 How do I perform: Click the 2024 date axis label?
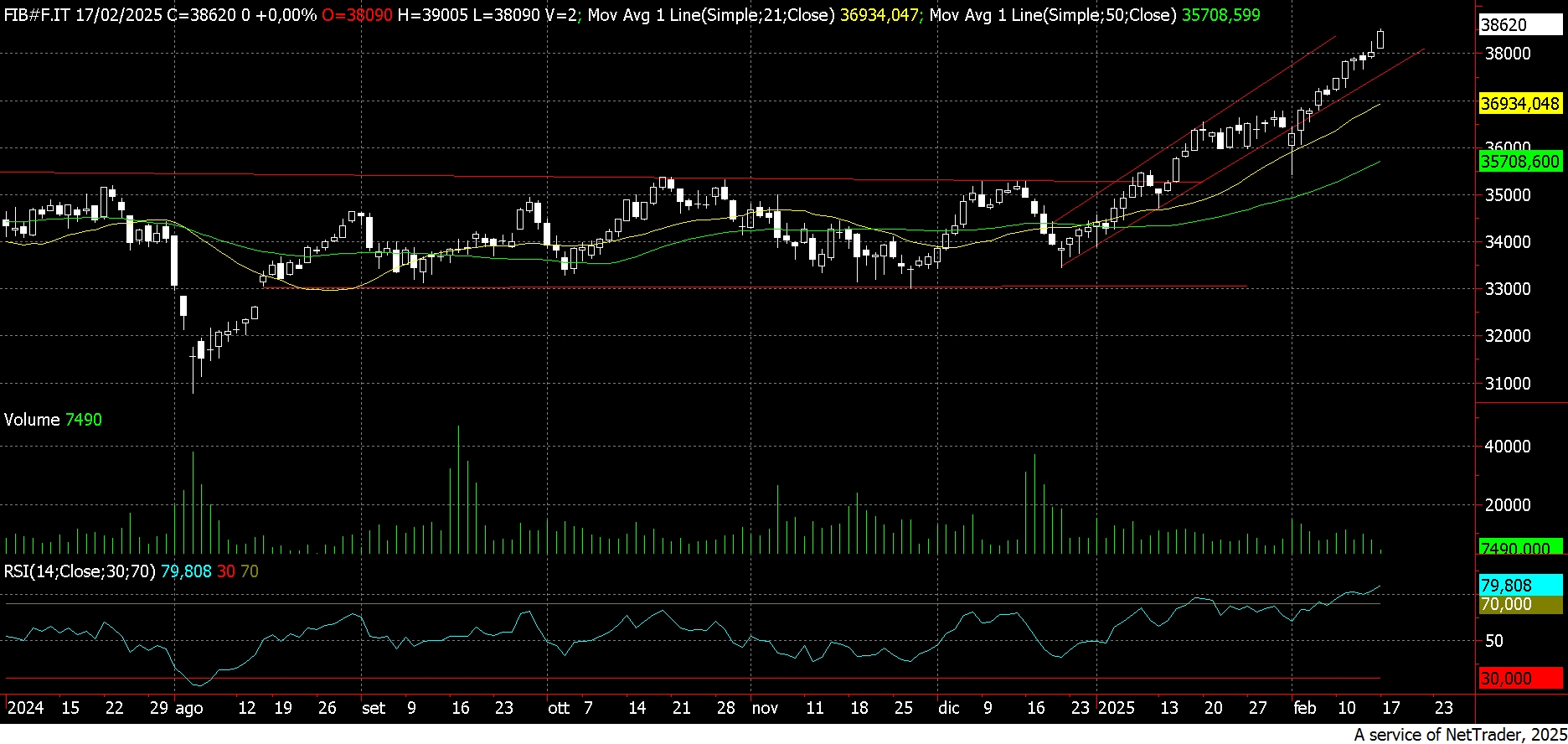25,708
